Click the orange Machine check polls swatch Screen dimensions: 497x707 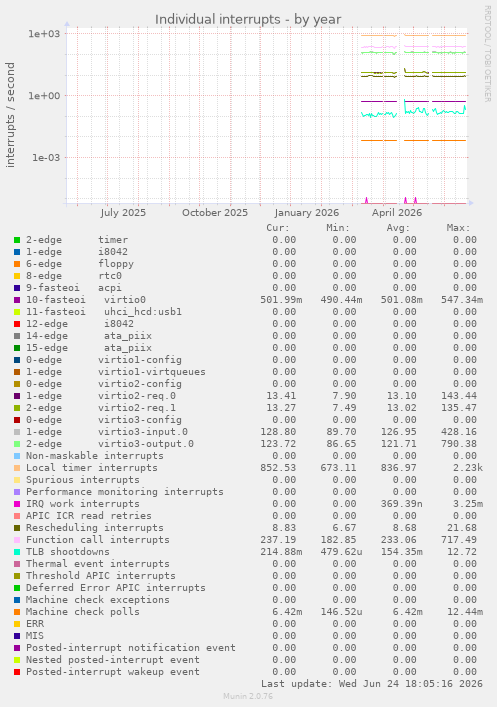17,612
